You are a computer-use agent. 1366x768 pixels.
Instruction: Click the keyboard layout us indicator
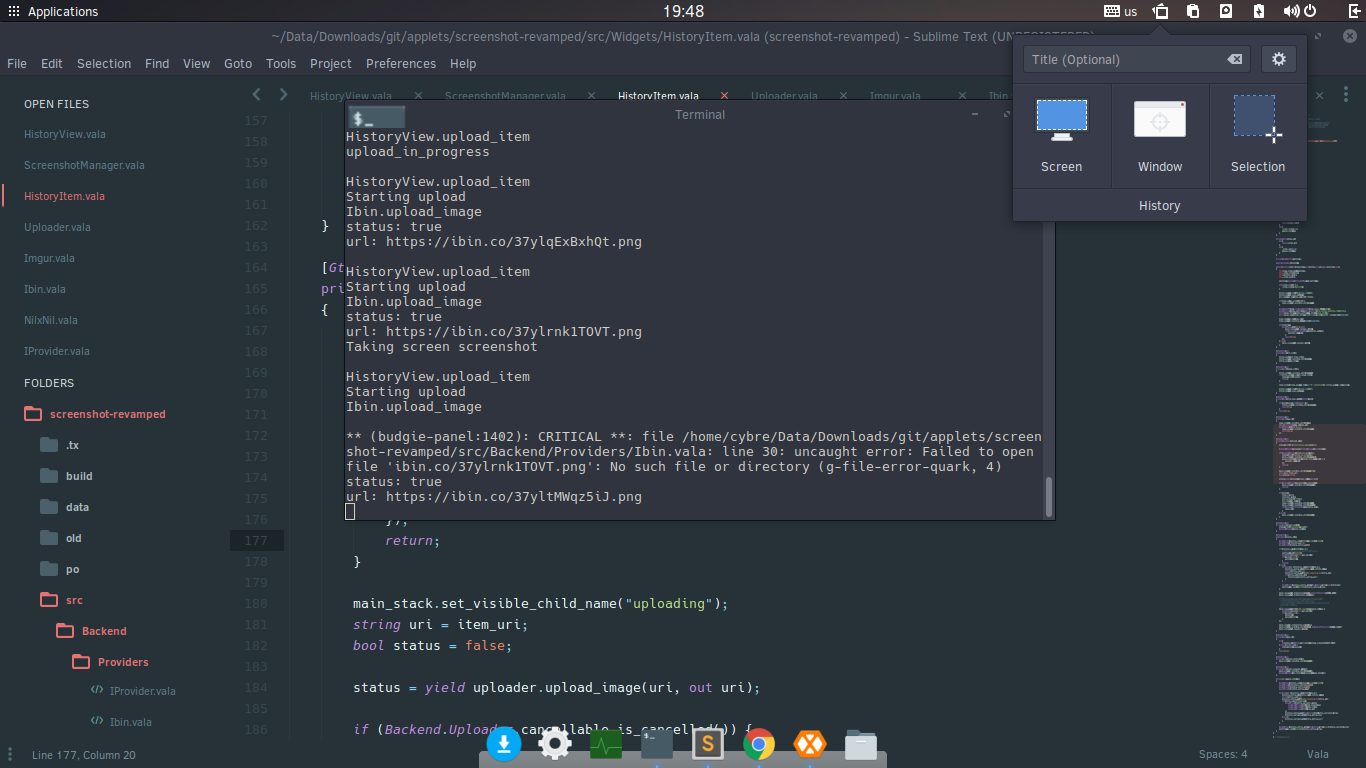1120,12
